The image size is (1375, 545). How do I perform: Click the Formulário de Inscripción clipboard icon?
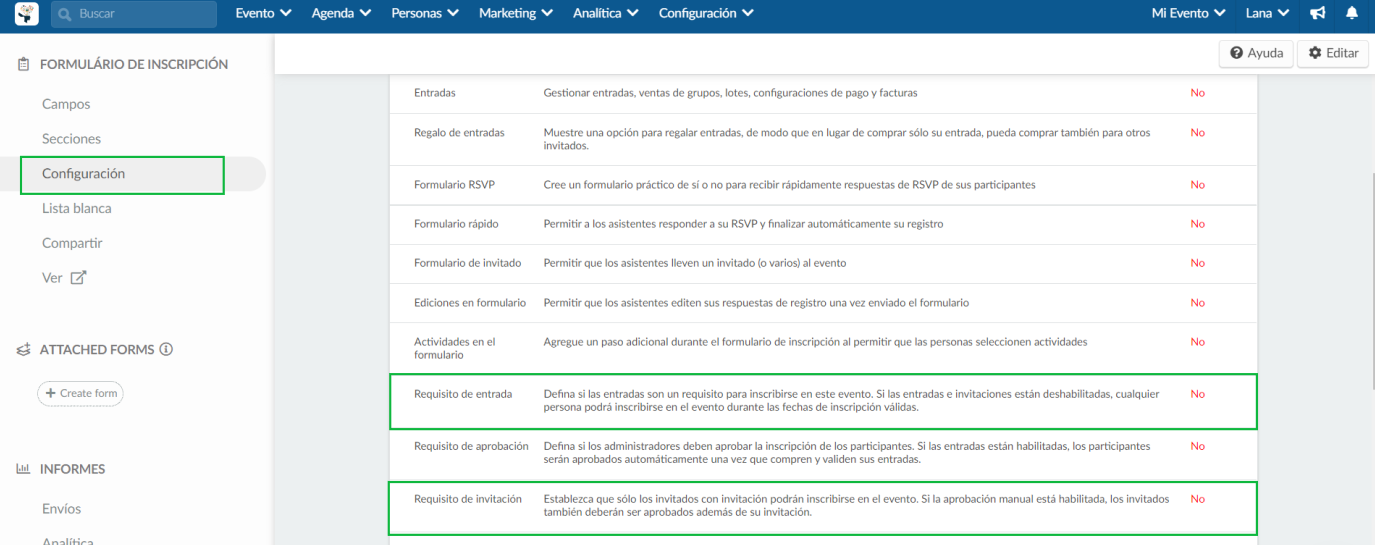(23, 64)
